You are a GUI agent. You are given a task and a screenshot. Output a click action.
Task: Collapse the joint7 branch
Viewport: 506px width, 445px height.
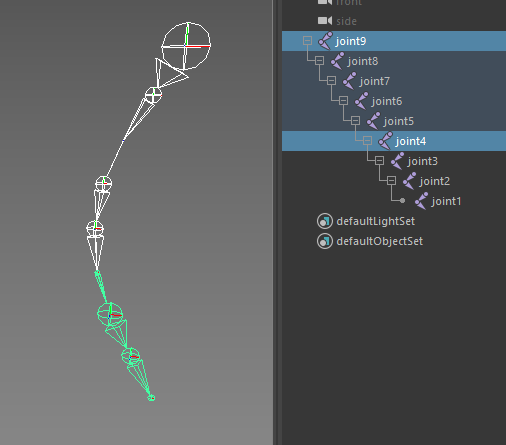[331, 81]
